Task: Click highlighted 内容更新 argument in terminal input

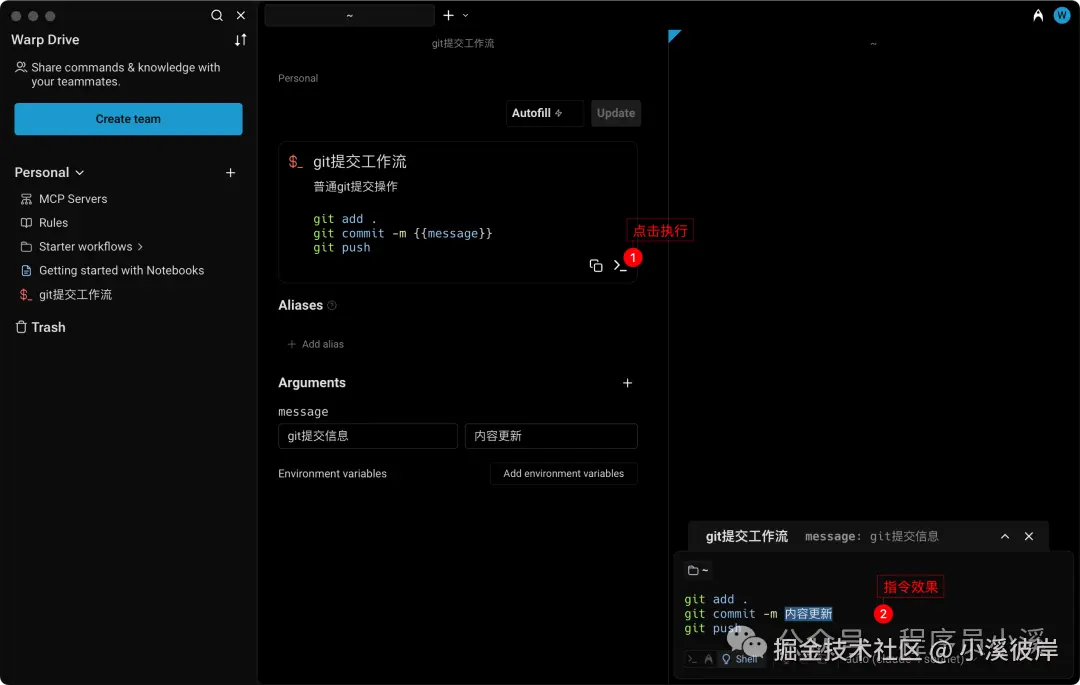Action: 808,613
